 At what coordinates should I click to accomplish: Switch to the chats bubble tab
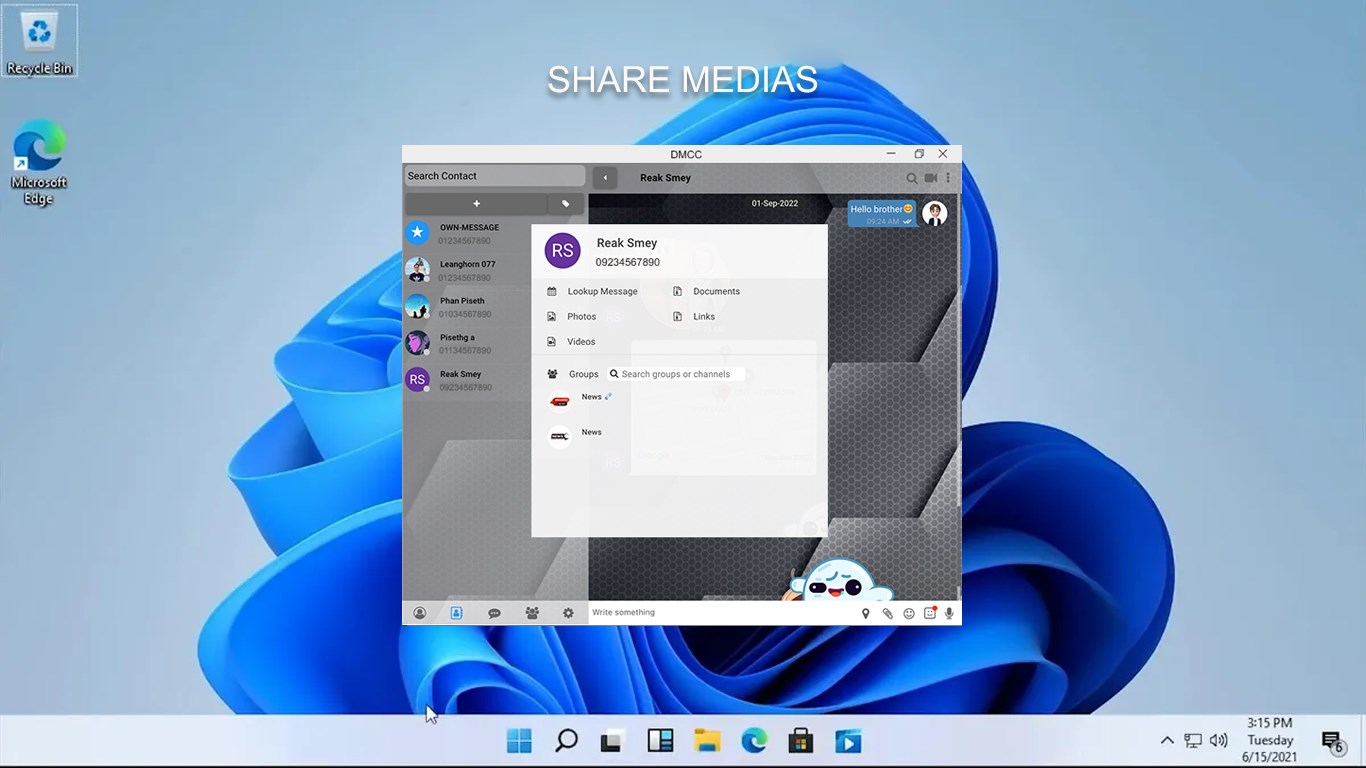[494, 613]
